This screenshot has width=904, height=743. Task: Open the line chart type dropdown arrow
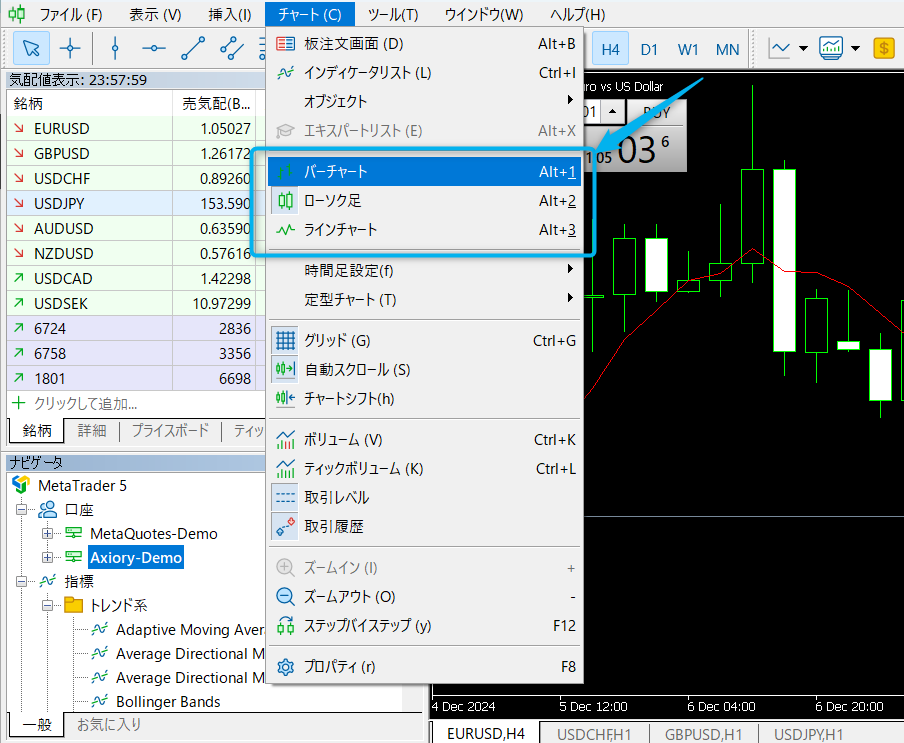coord(803,48)
